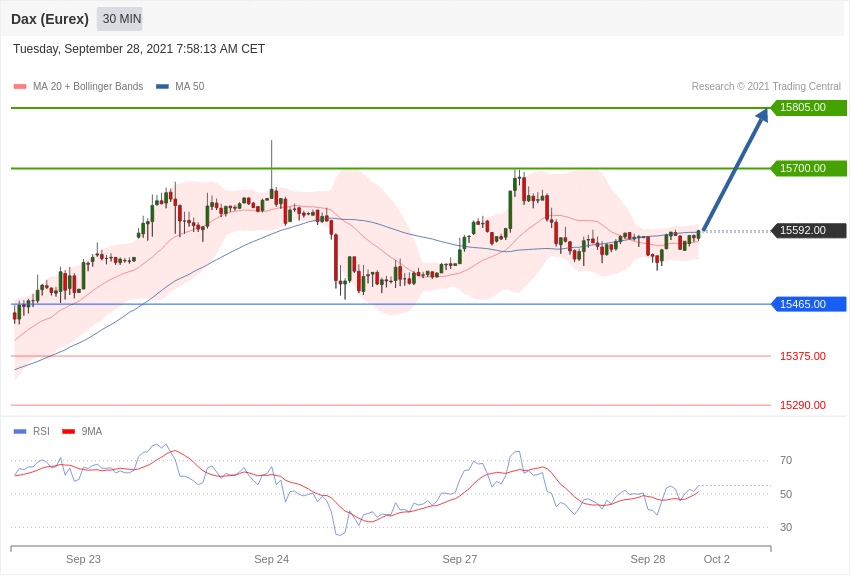The image size is (850, 576).
Task: Click the RSI 70 level label
Action: coord(786,461)
